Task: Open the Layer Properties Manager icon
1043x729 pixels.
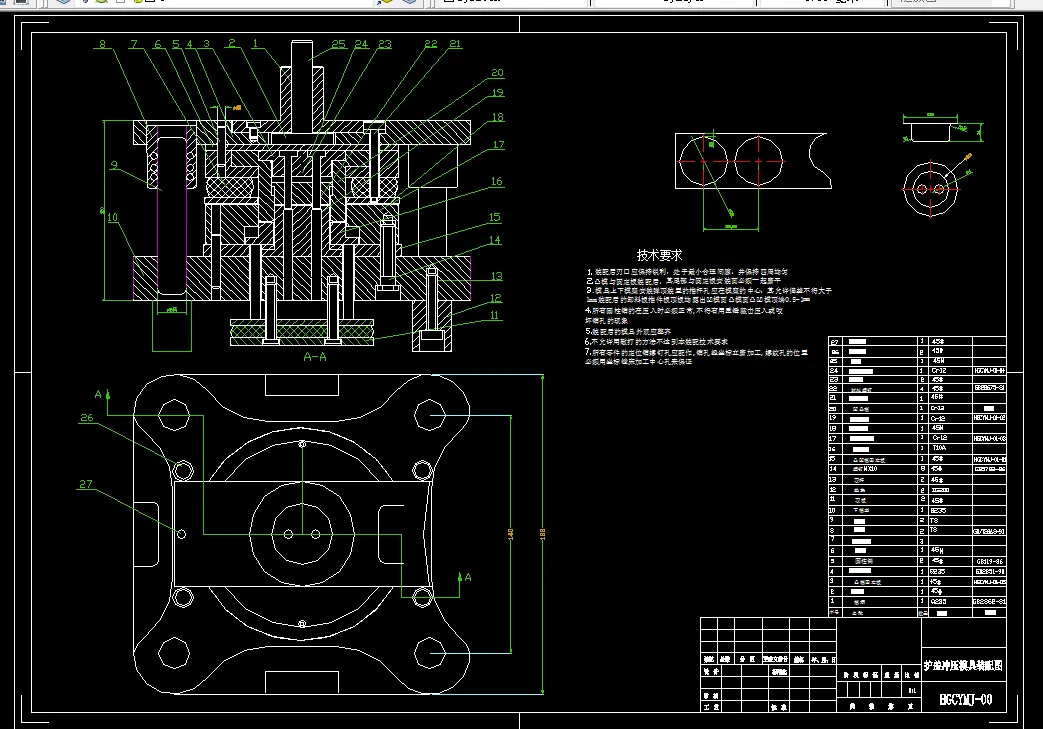Action: tap(63, 2)
